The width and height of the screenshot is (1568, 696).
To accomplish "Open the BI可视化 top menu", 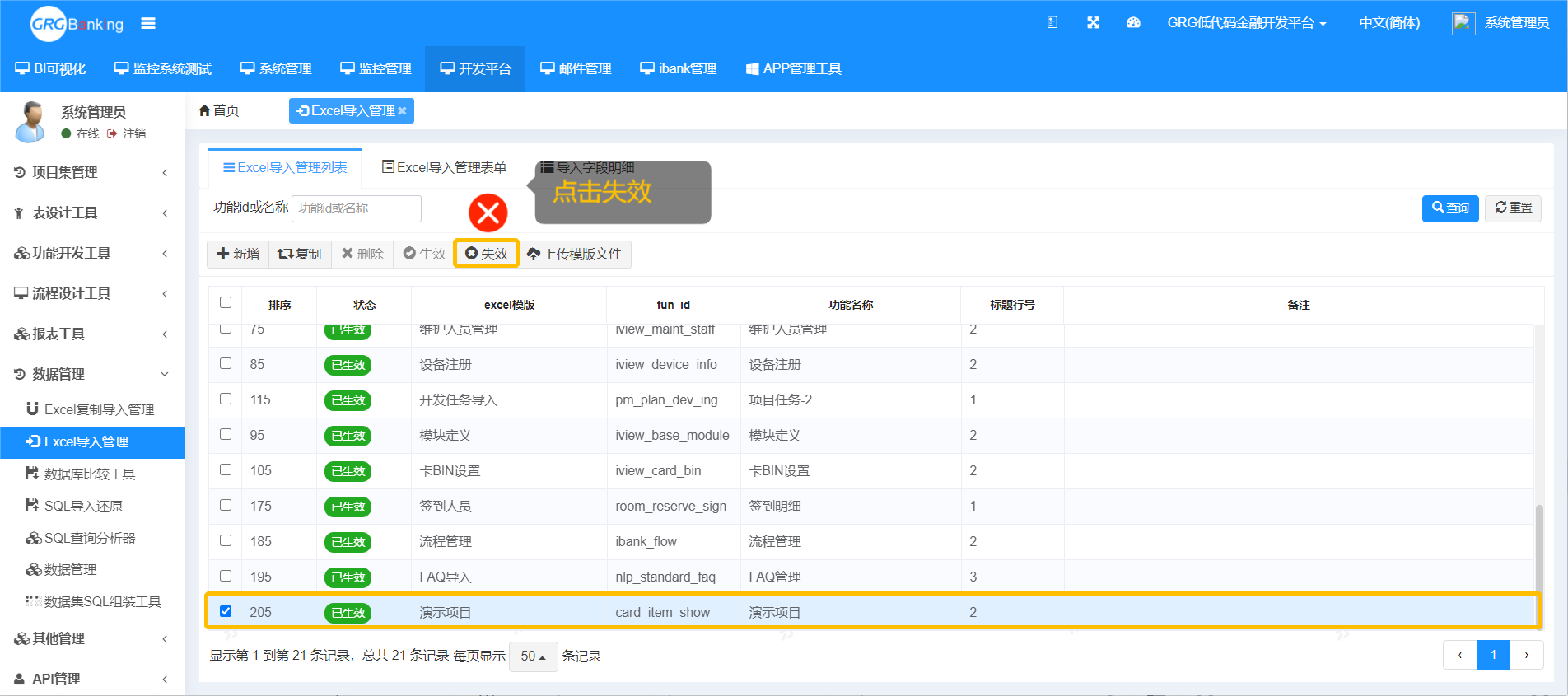I will [x=50, y=69].
